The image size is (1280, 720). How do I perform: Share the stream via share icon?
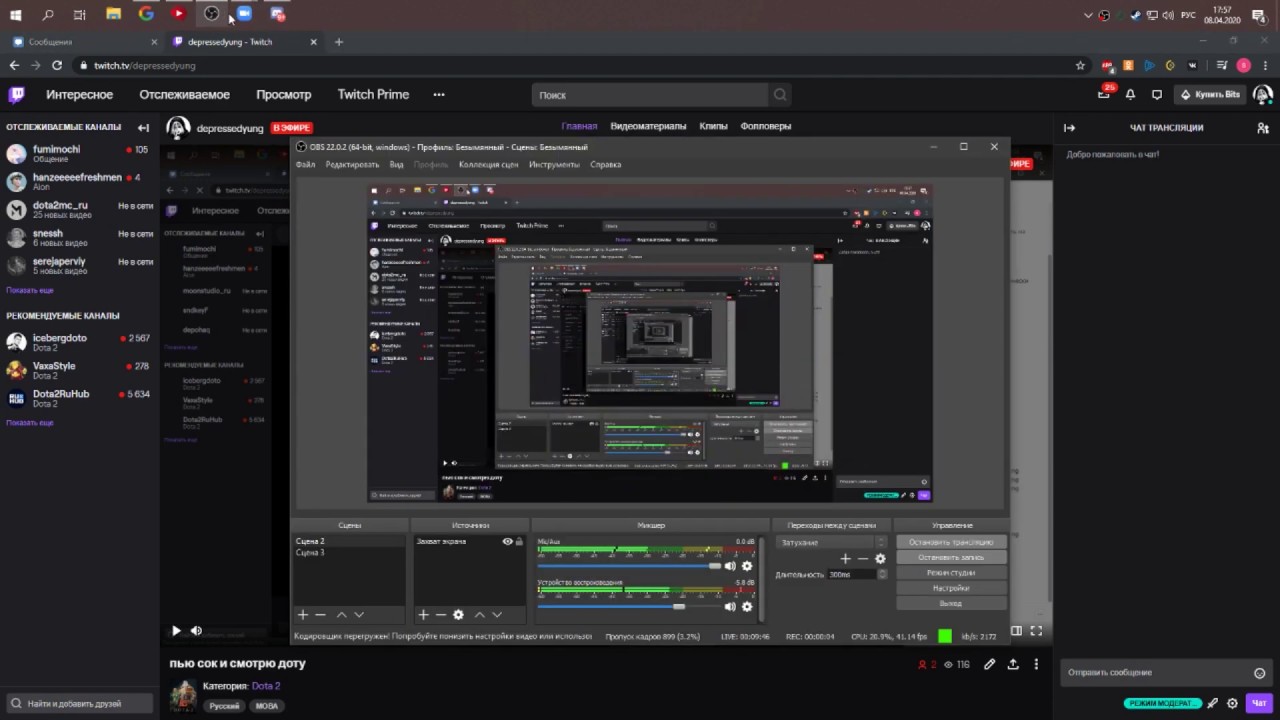(1013, 664)
